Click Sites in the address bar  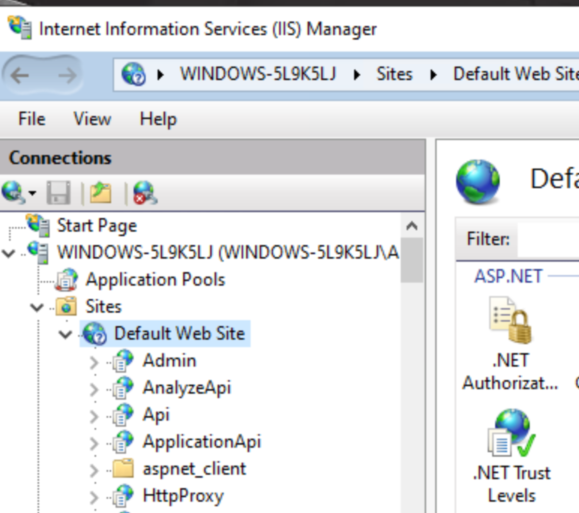pyautogui.click(x=394, y=74)
